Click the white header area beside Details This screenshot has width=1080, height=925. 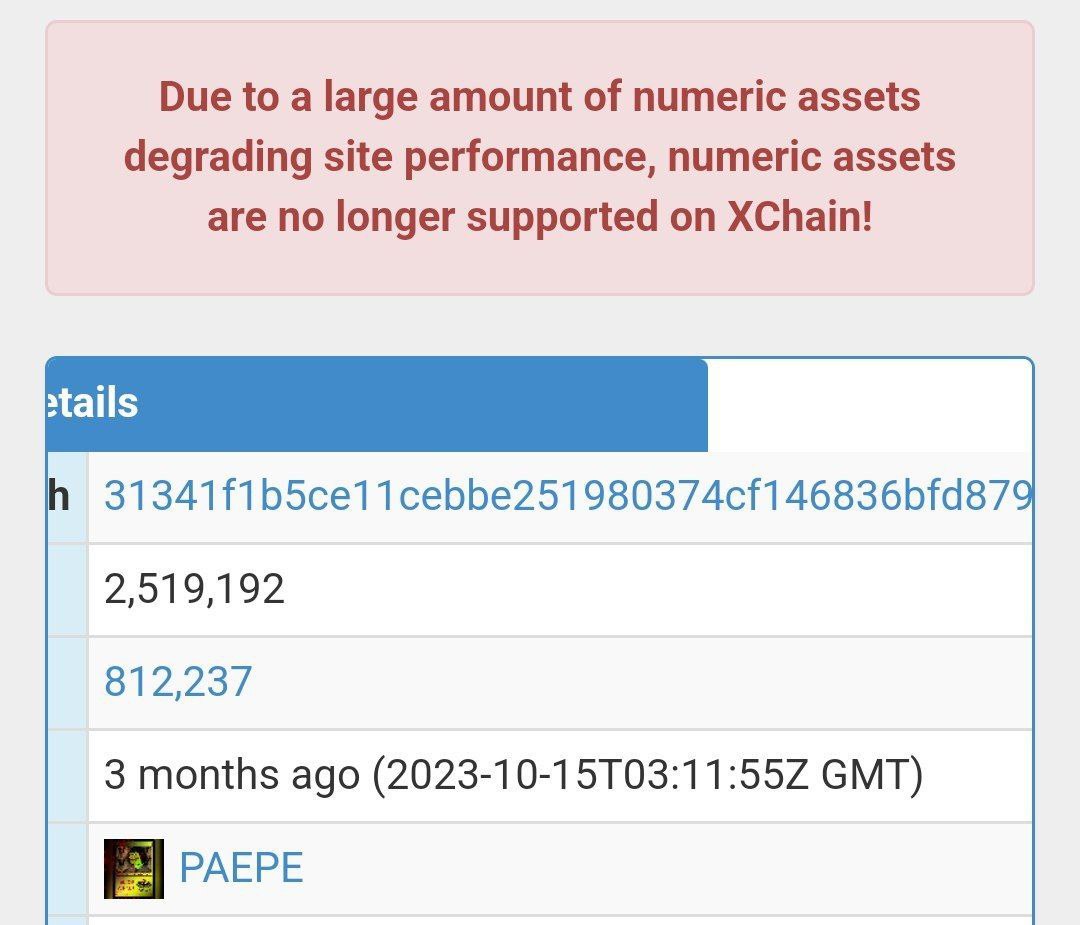(x=870, y=404)
